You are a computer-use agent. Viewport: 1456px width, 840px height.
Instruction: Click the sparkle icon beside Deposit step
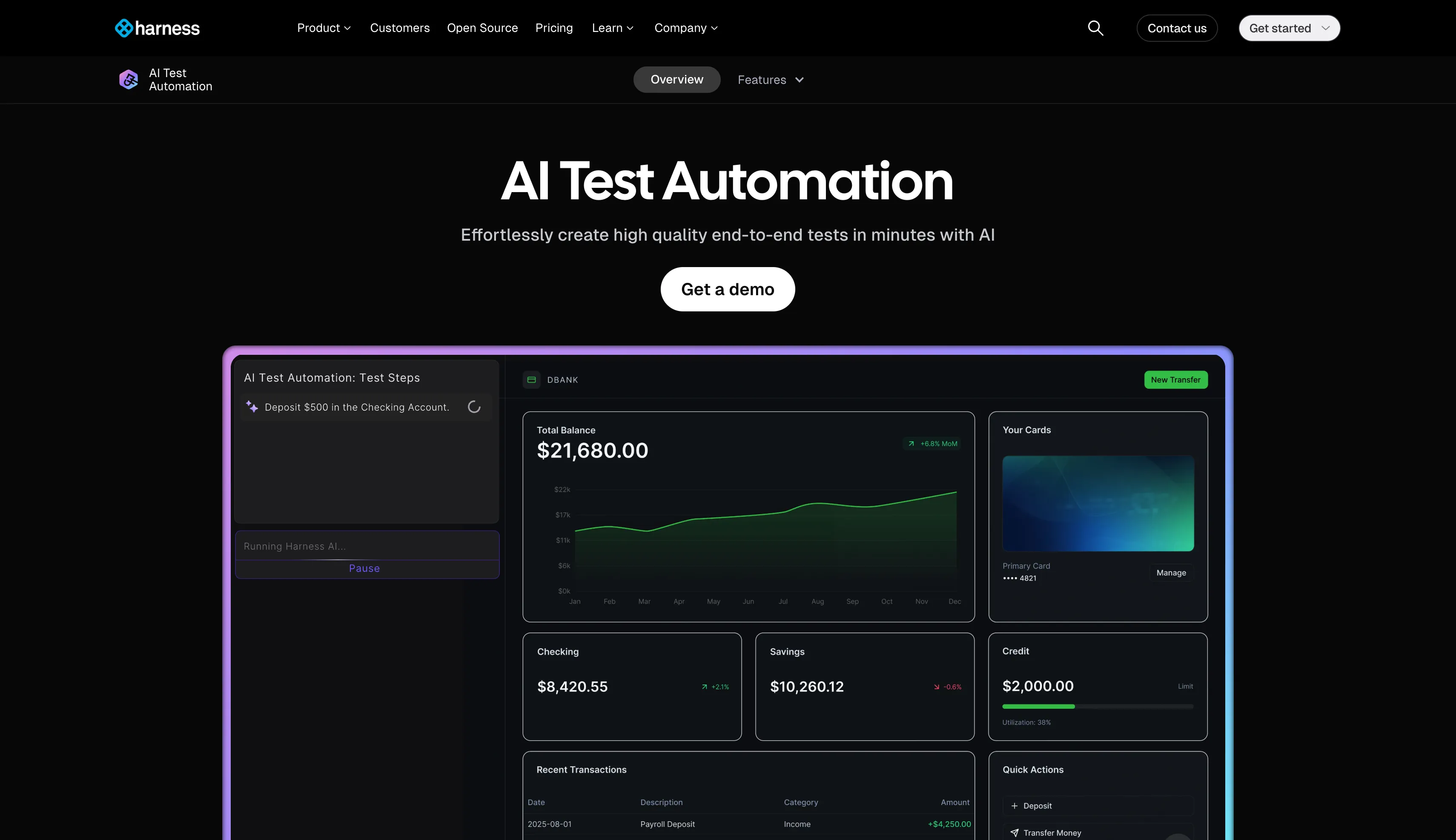point(252,406)
